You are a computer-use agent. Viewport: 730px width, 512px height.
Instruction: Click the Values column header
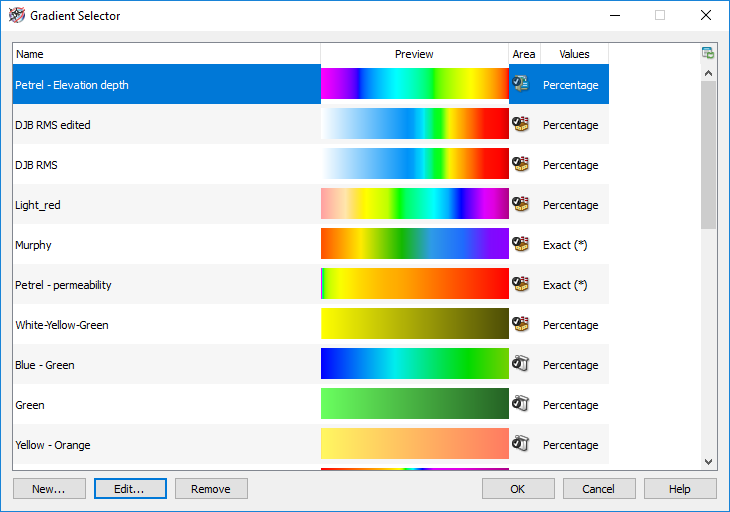(574, 54)
